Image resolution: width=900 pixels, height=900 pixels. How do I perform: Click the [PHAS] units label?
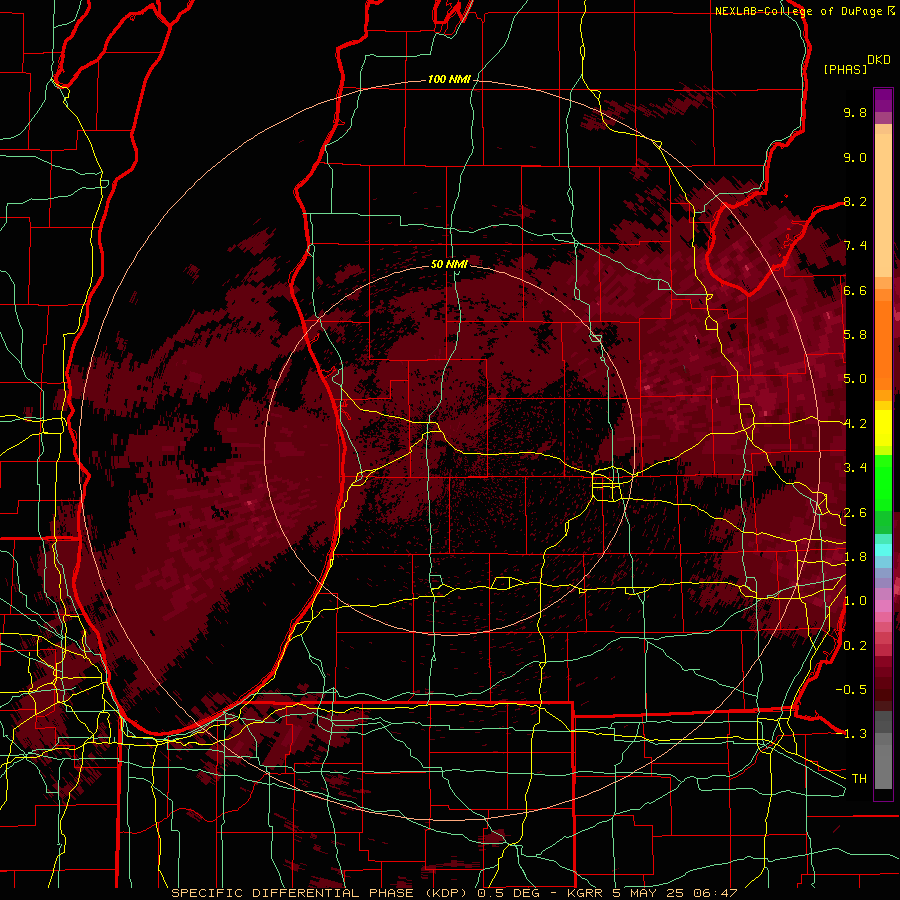pyautogui.click(x=845, y=69)
